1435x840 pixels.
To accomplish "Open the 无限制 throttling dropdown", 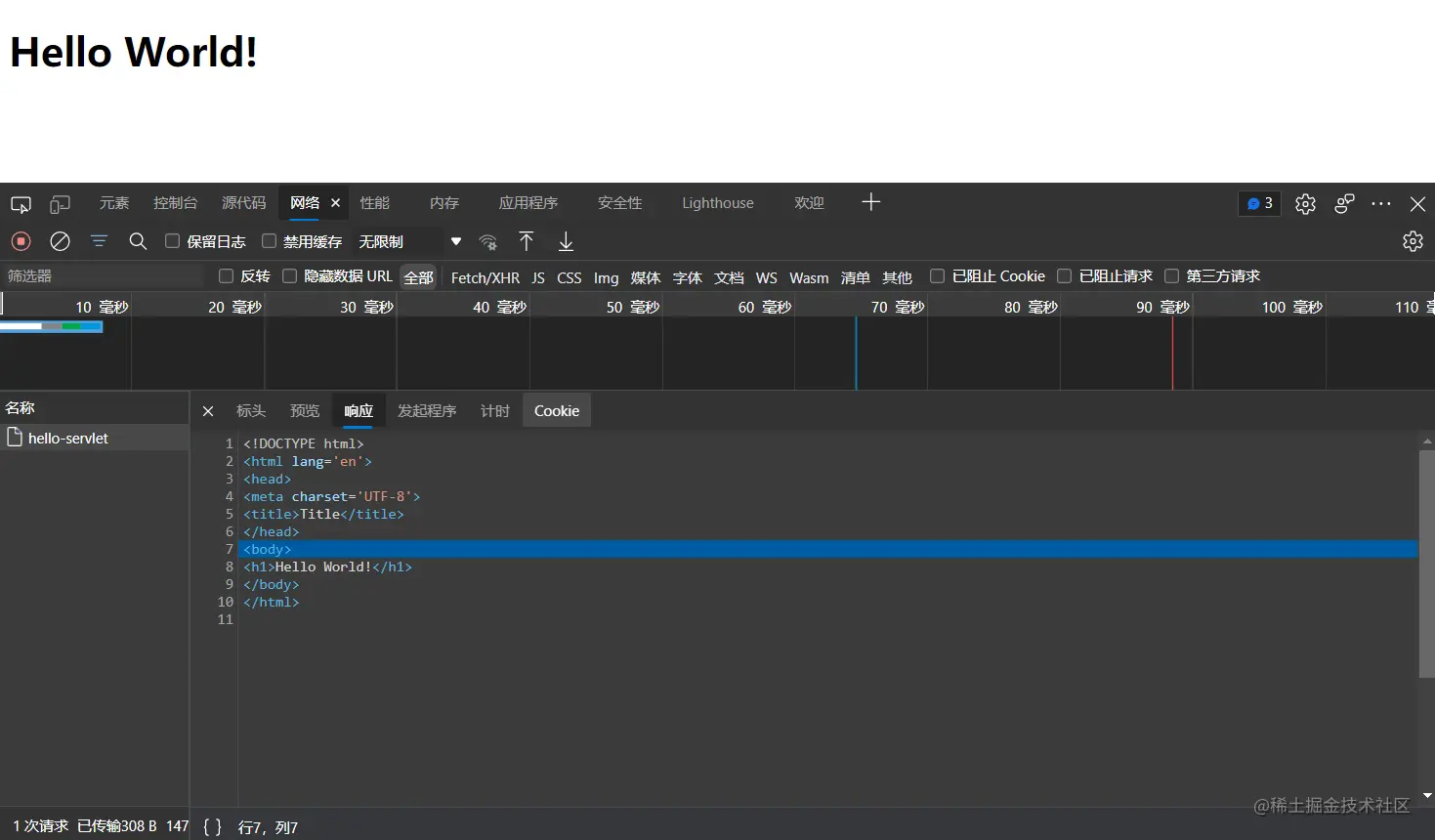I will (410, 241).
